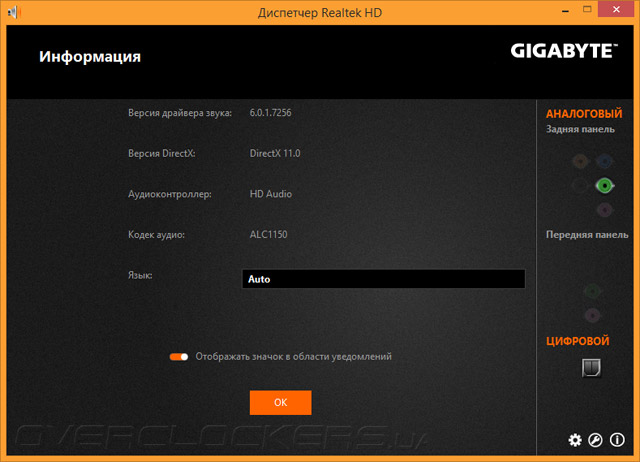Toggle notification area icon display switch

179,357
